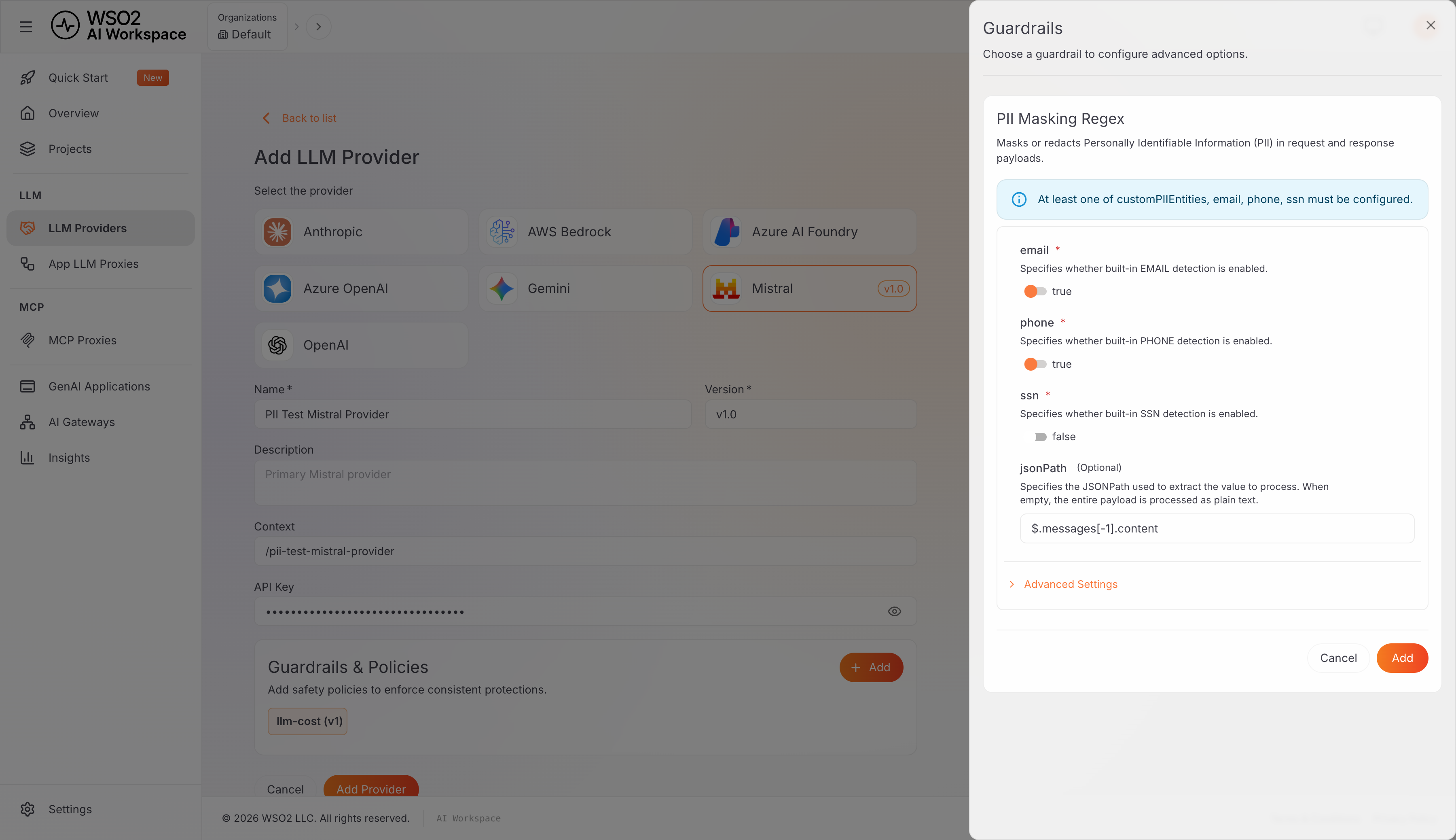This screenshot has width=1456, height=840.
Task: Select the Anthropic provider icon
Action: [x=277, y=232]
